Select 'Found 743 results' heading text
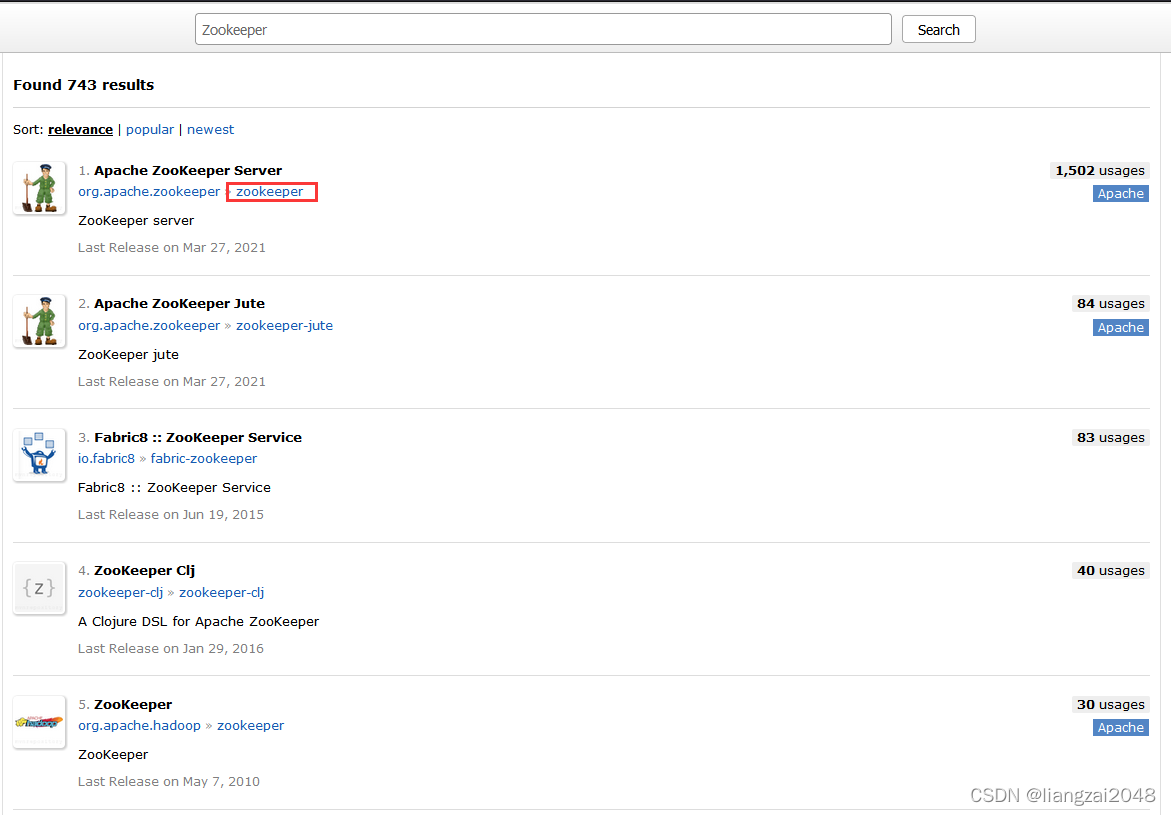This screenshot has width=1171, height=815. pos(84,85)
